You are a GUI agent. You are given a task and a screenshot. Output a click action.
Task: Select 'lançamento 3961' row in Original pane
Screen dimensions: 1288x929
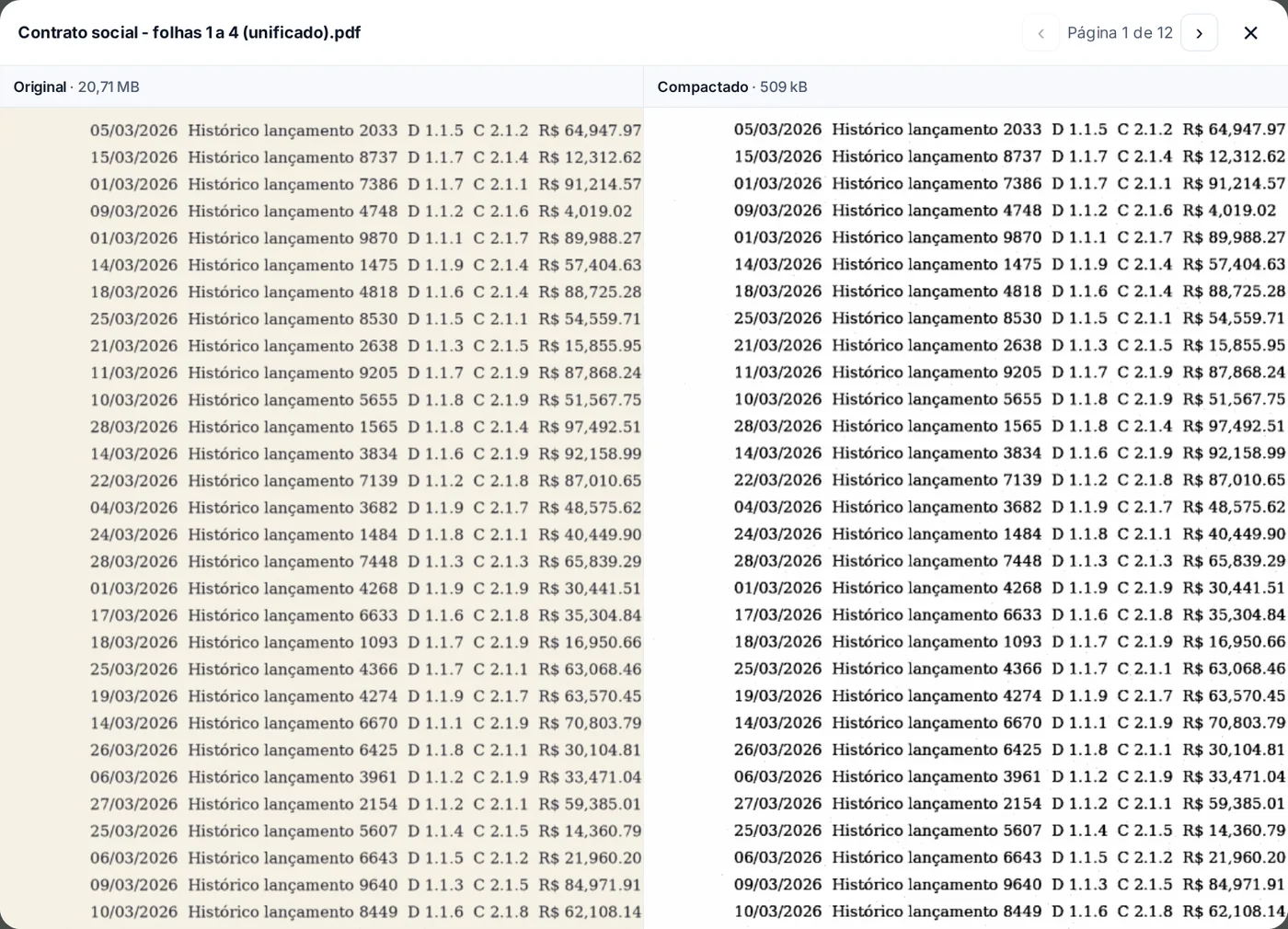pyautogui.click(x=366, y=777)
